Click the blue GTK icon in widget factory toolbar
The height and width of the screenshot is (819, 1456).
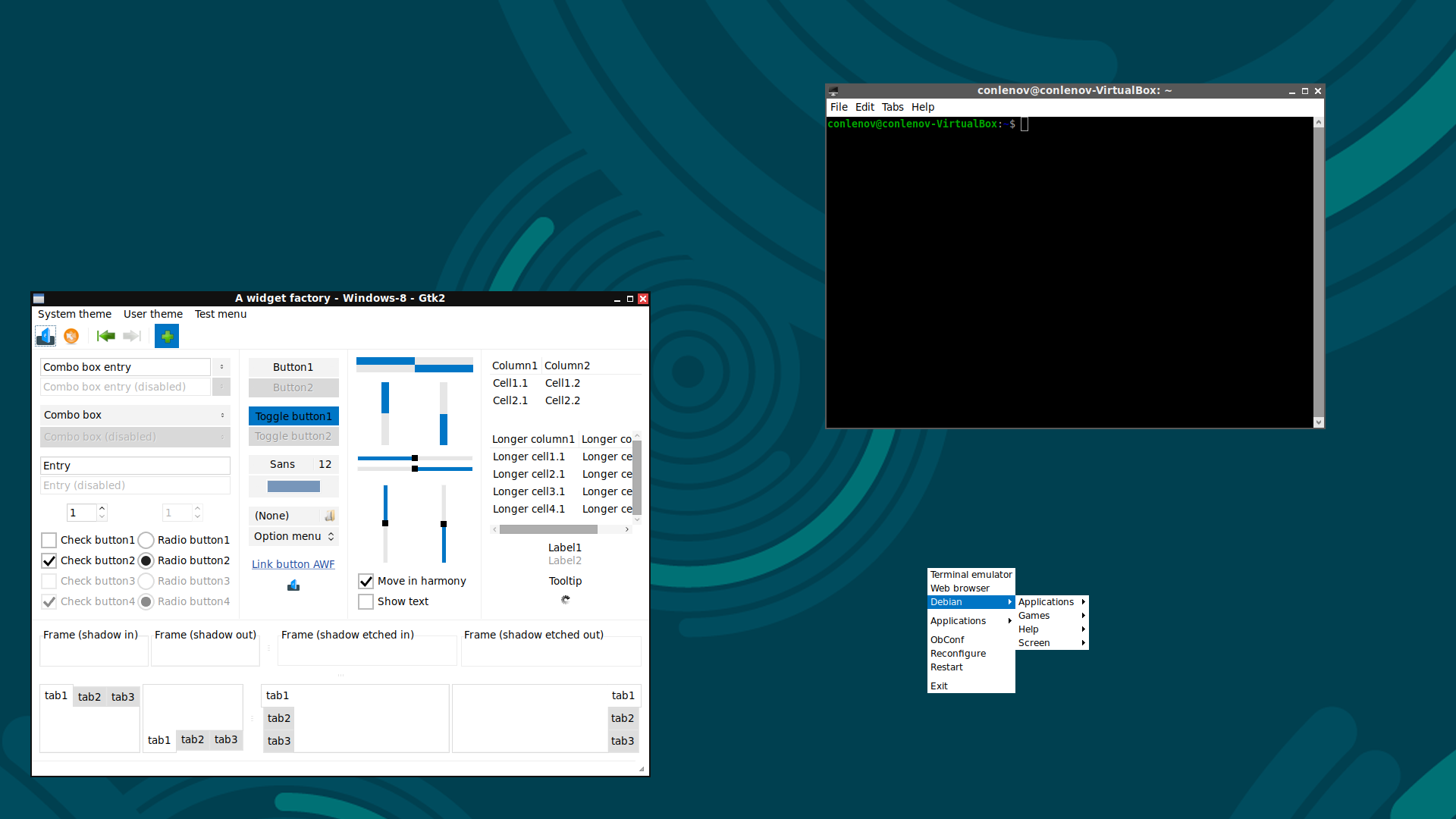click(x=45, y=336)
